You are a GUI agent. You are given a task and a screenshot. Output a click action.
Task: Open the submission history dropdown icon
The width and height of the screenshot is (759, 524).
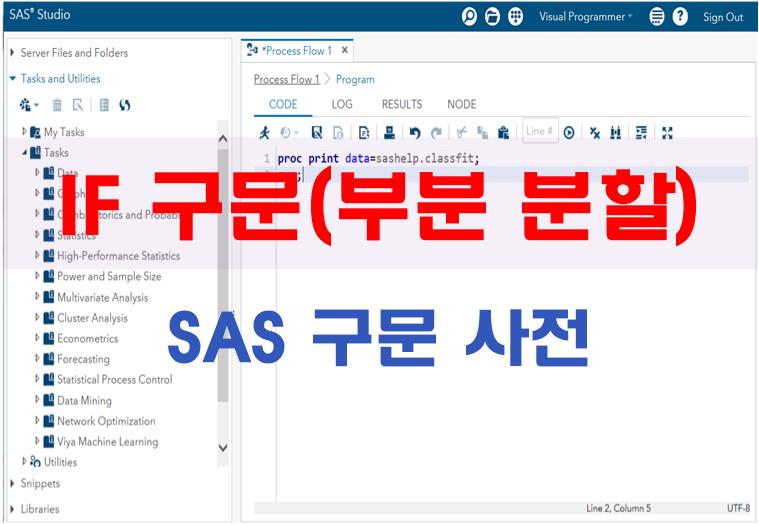coord(289,133)
